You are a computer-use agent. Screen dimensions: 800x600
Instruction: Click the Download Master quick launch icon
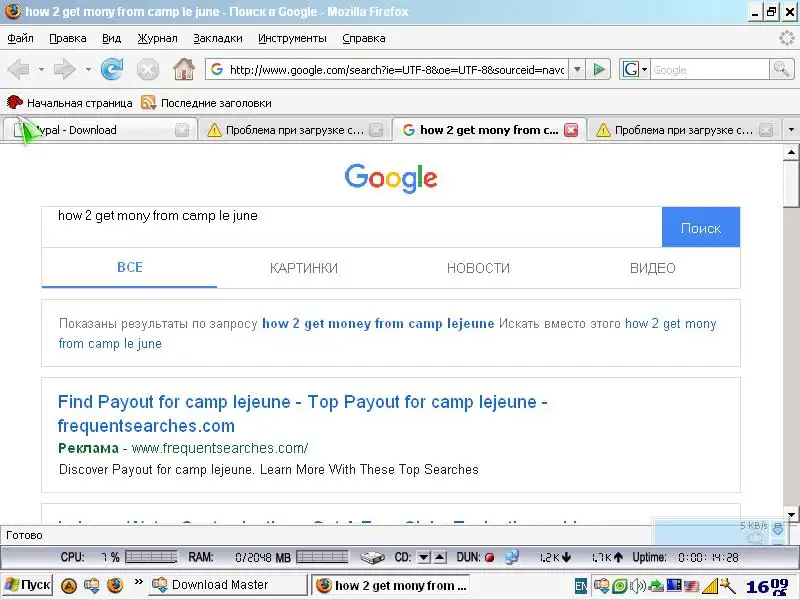point(92,585)
